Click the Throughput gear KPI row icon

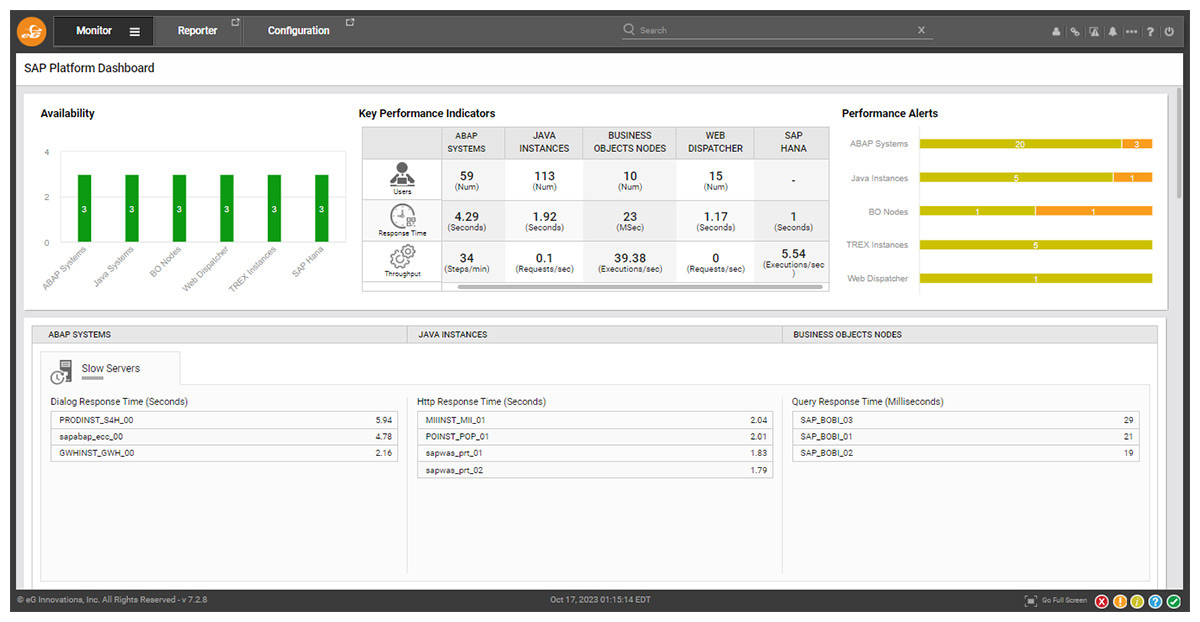402,257
